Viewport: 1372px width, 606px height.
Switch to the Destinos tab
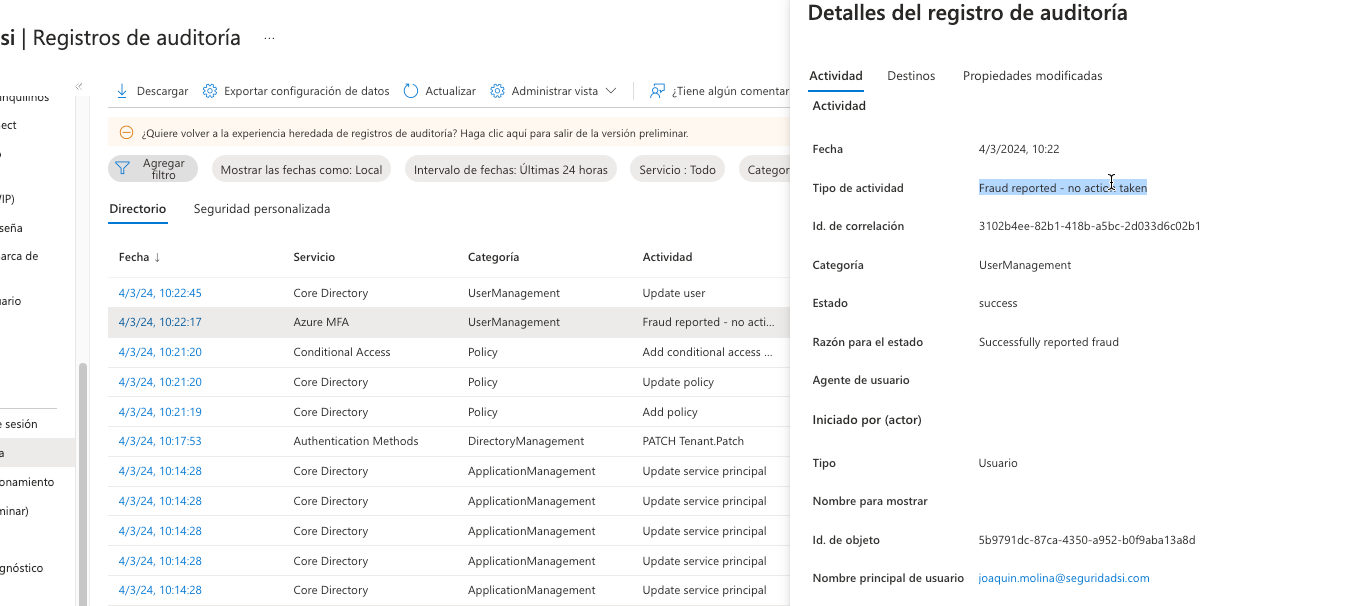(x=911, y=76)
